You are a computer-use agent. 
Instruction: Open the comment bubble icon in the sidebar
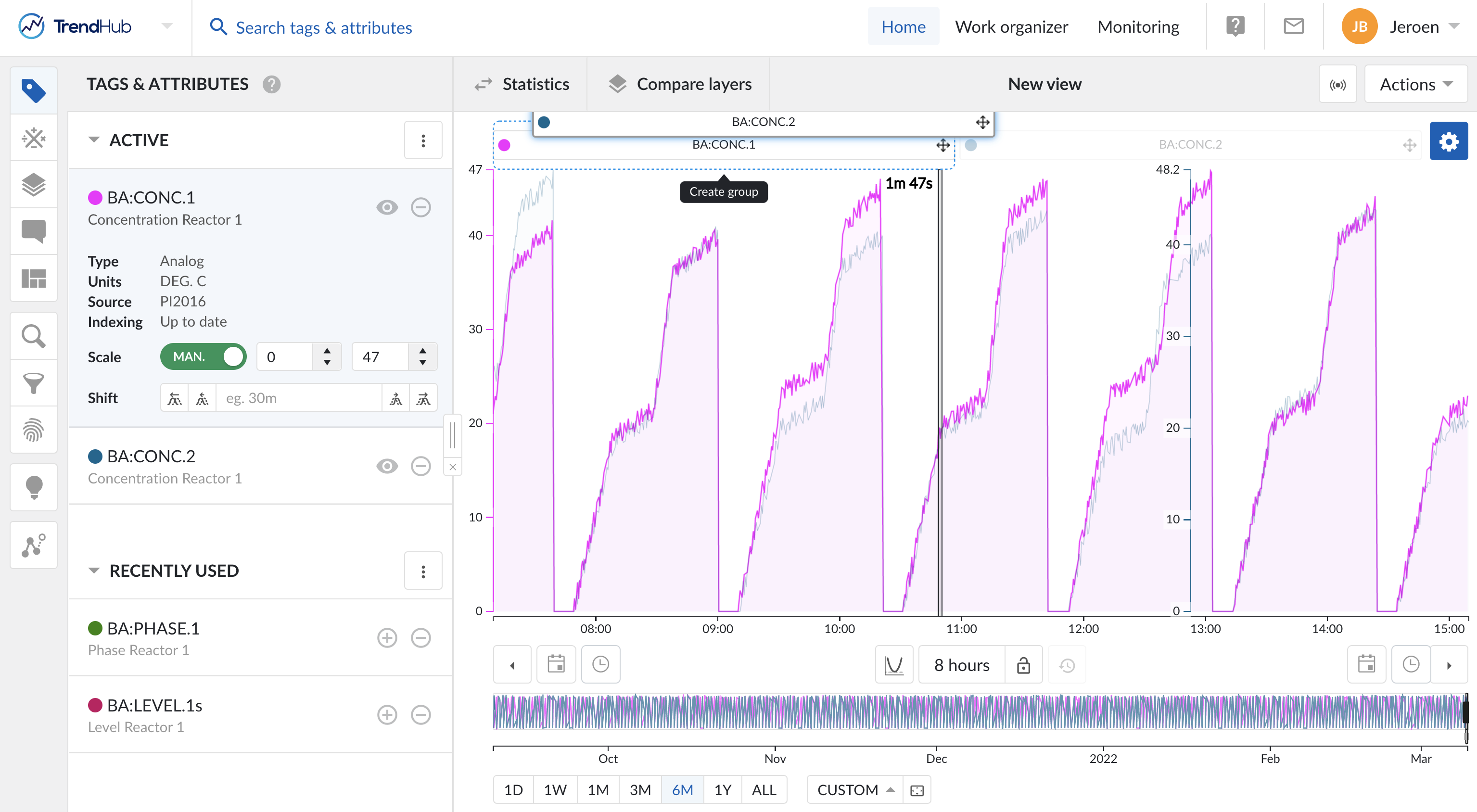tap(33, 231)
